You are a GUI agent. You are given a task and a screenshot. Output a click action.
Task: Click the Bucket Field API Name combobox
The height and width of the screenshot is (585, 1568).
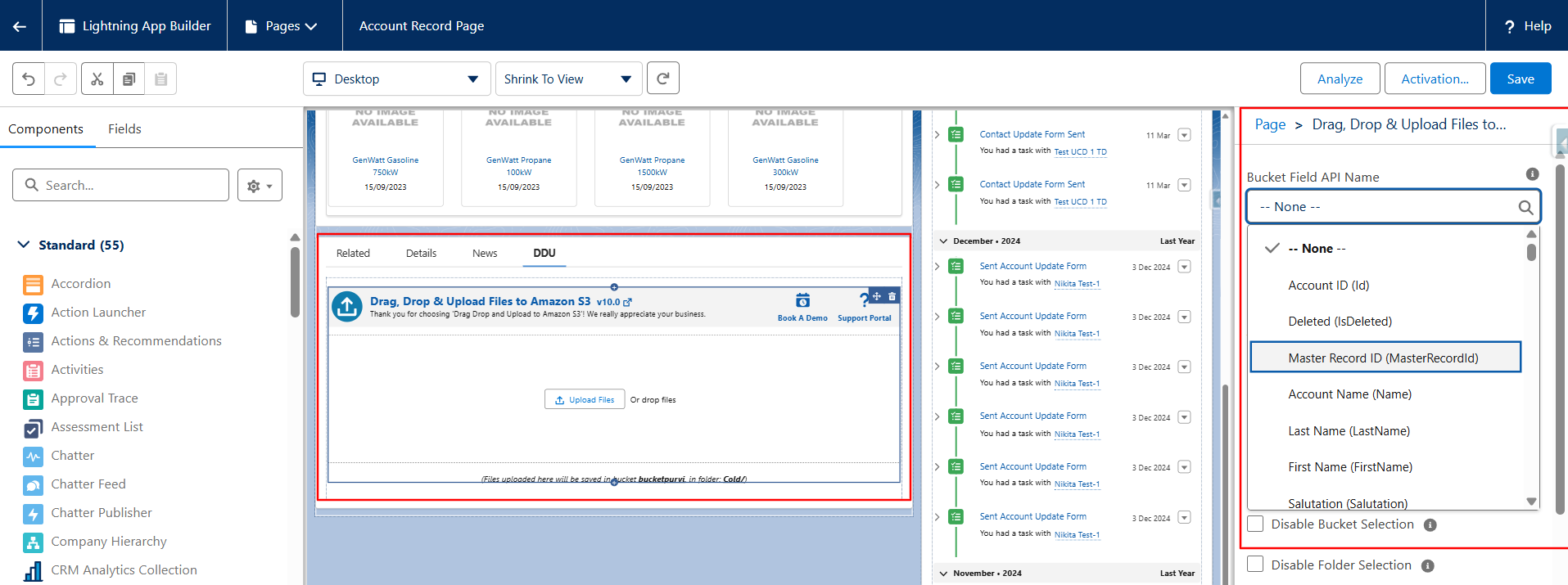1393,207
